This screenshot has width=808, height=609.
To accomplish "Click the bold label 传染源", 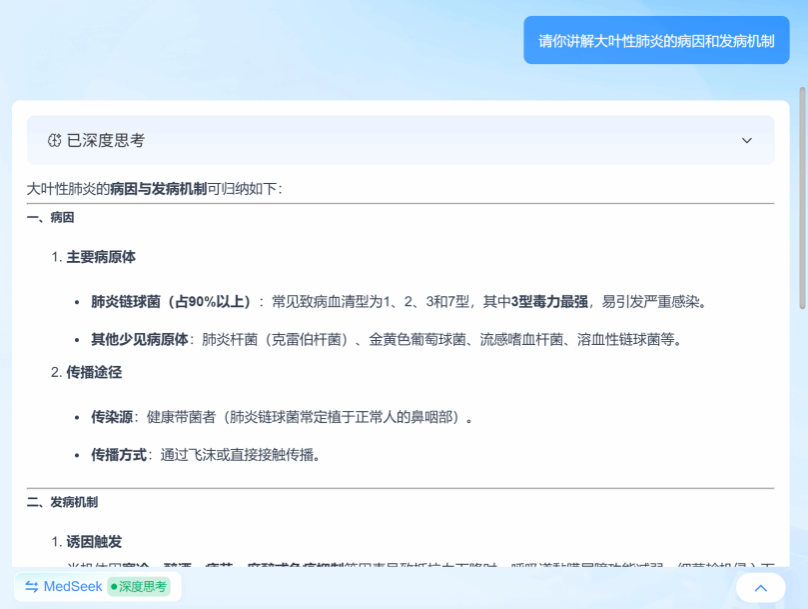I will pos(112,417).
